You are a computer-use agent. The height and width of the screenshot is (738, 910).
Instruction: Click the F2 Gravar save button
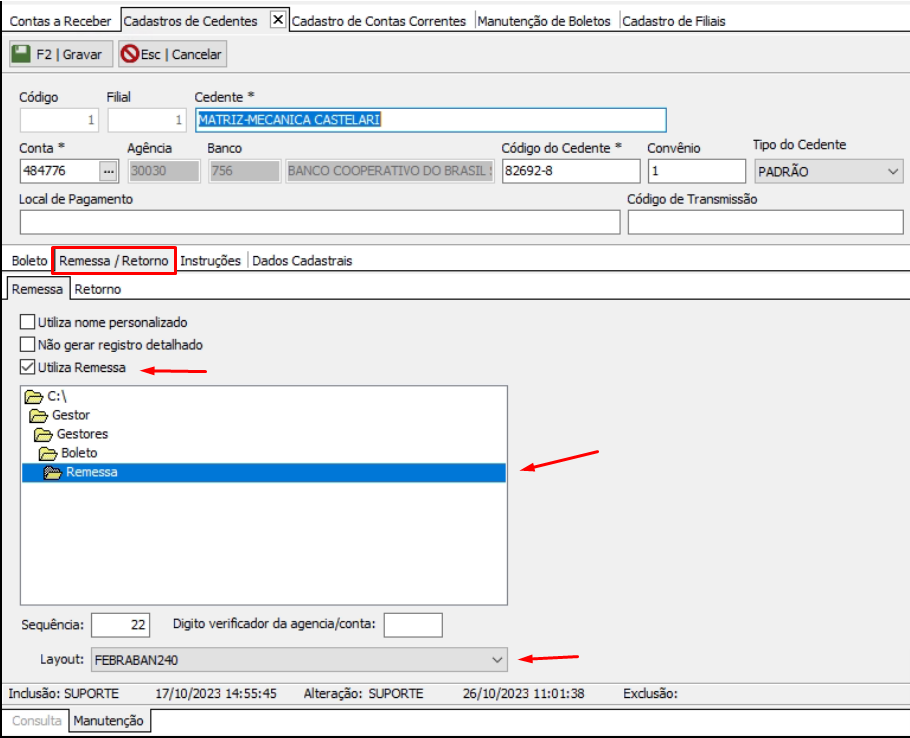pyautogui.click(x=61, y=54)
